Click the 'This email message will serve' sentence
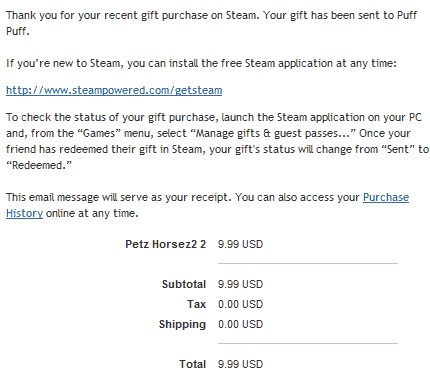 (x=119, y=197)
